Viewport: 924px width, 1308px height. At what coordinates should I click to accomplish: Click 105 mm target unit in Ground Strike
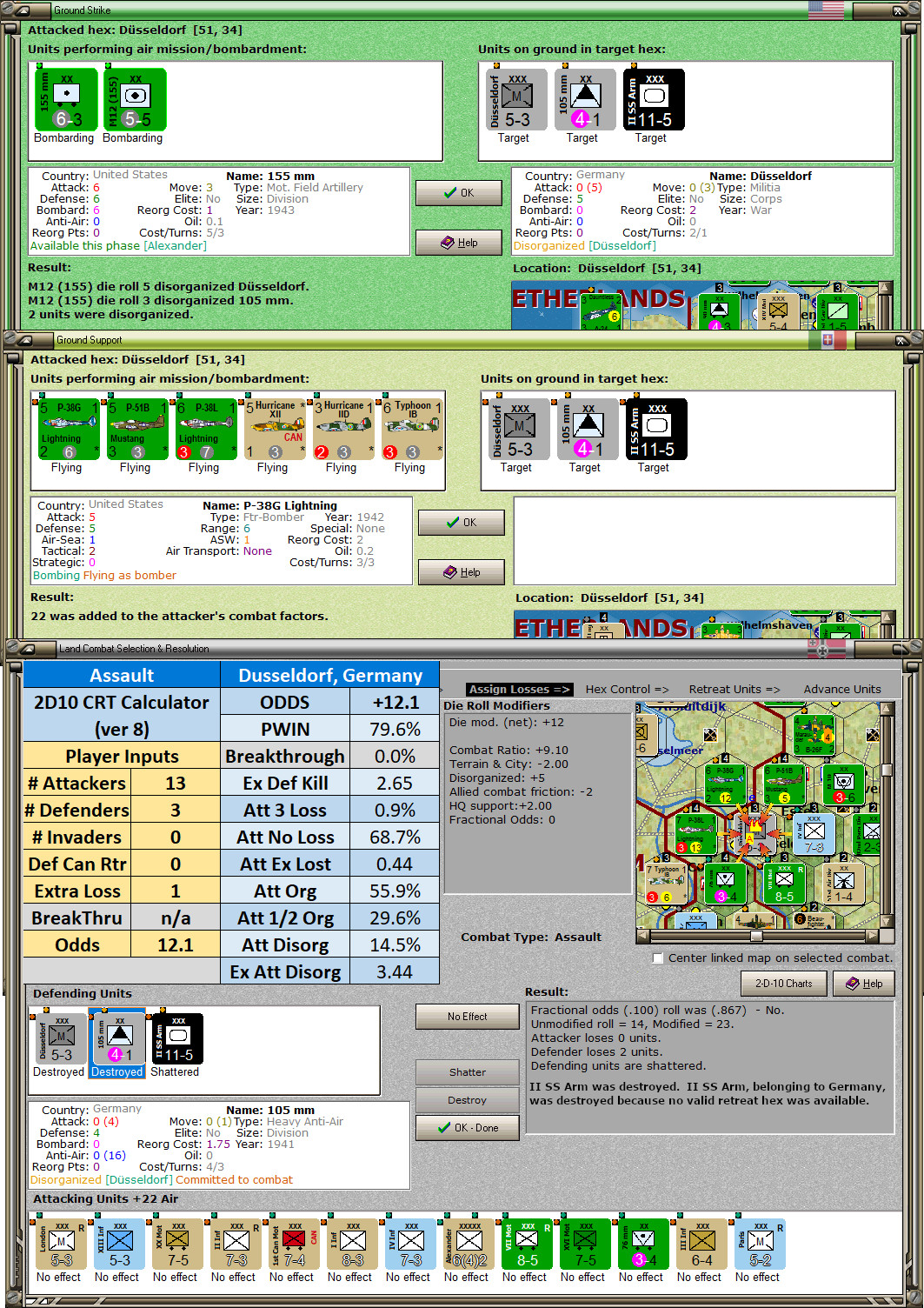(585, 100)
